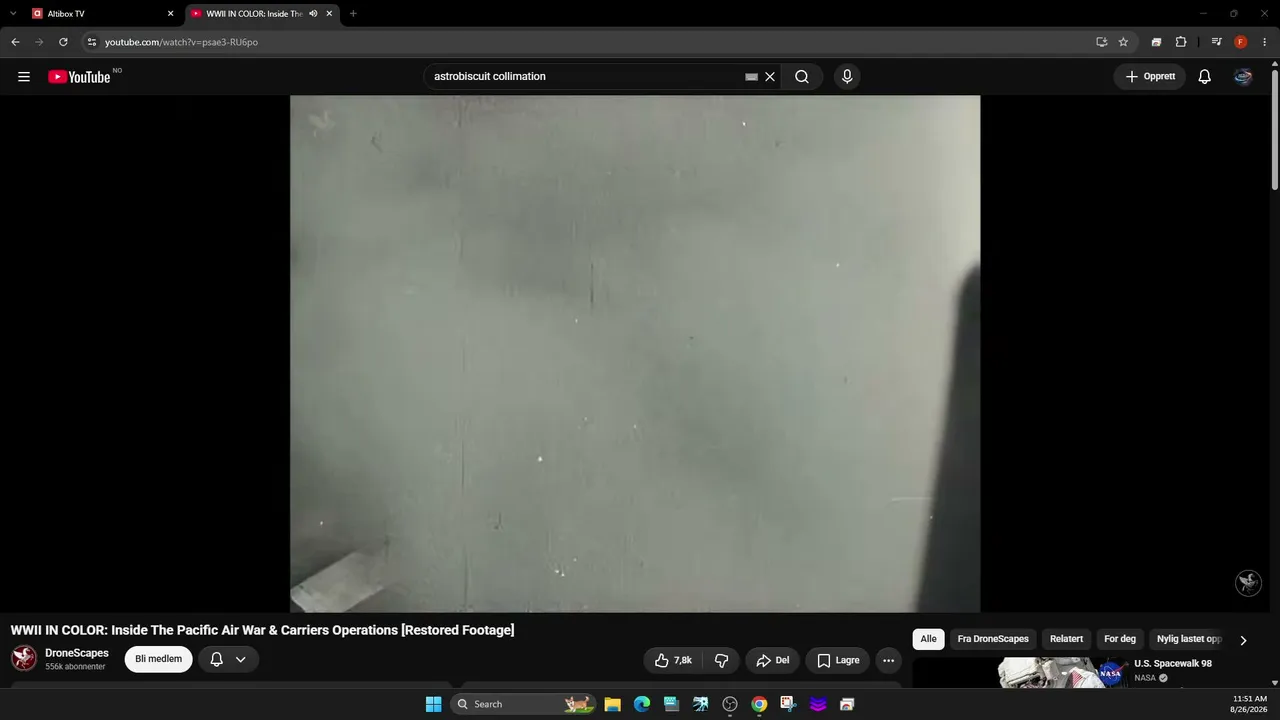Like the video with thumbs up
Screen dimensions: 1280x720
click(673, 660)
